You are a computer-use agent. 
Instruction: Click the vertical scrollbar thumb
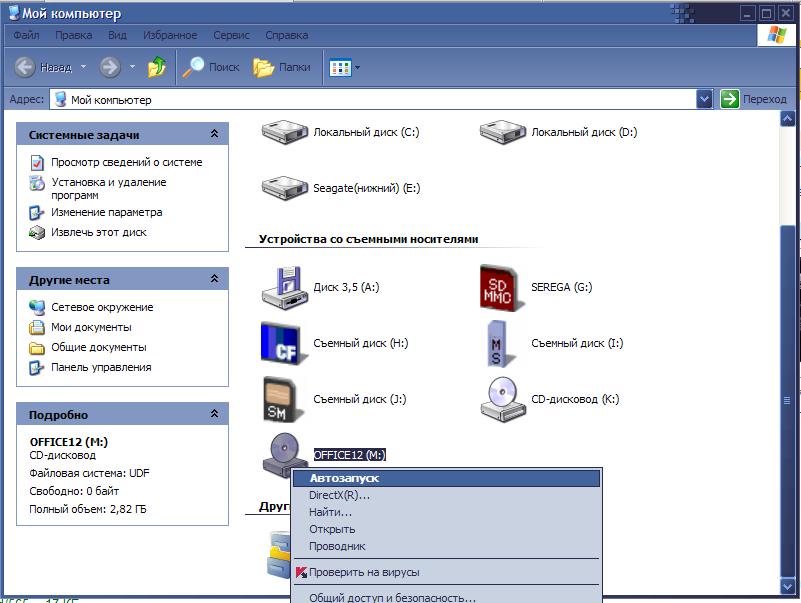pos(787,400)
